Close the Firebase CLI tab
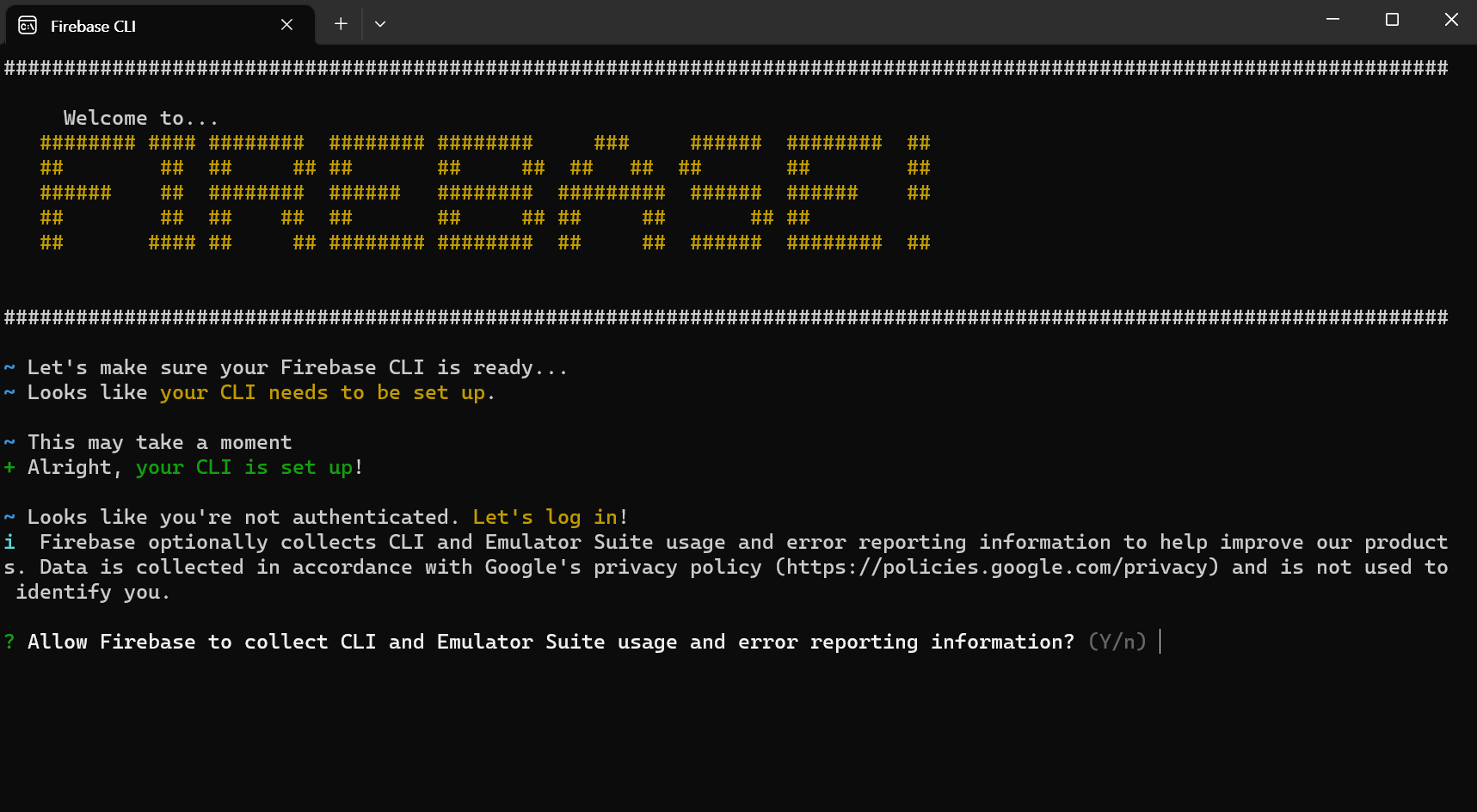The image size is (1477, 812). point(286,25)
